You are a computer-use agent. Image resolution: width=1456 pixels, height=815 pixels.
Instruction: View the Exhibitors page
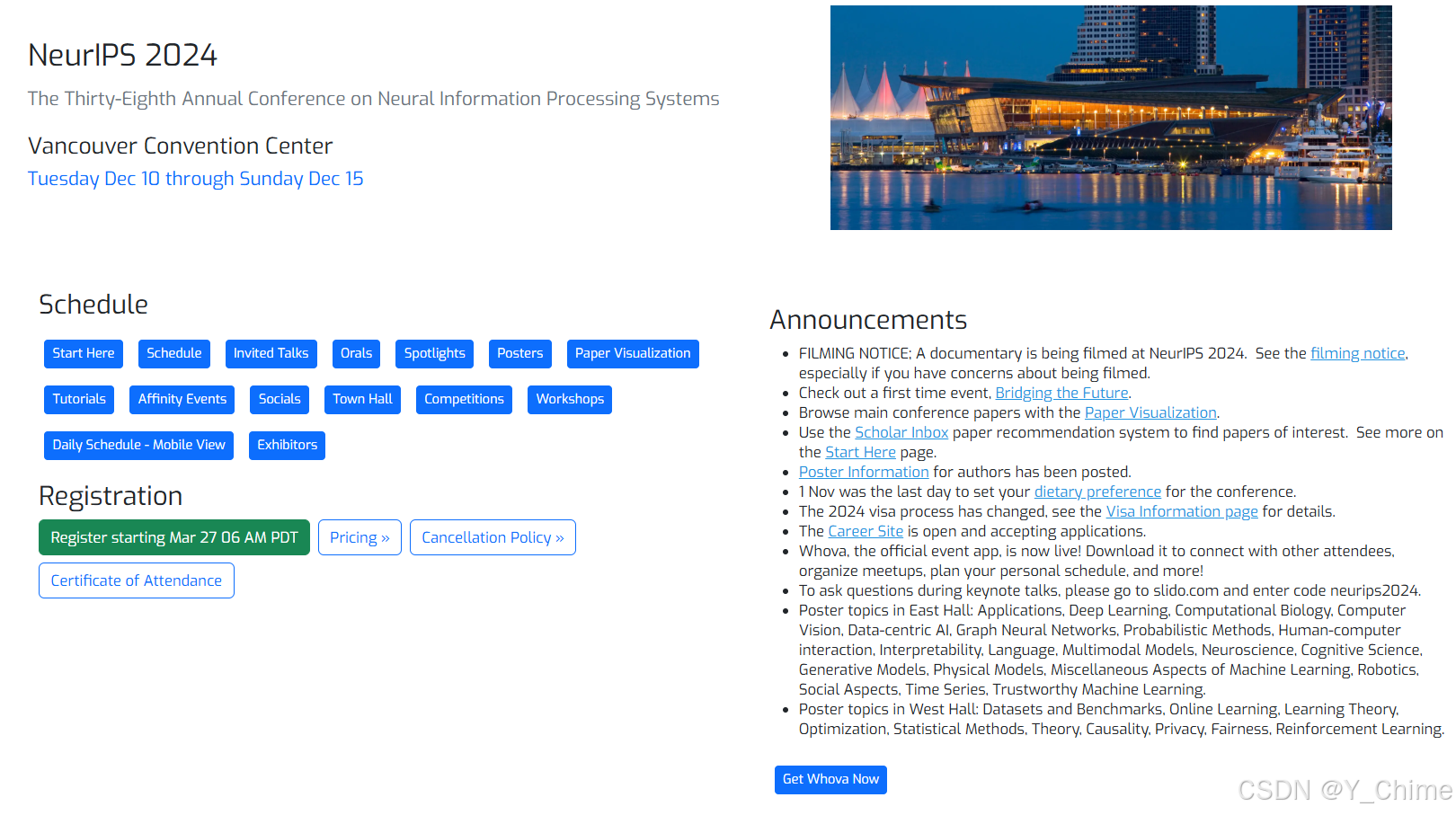[x=287, y=445]
